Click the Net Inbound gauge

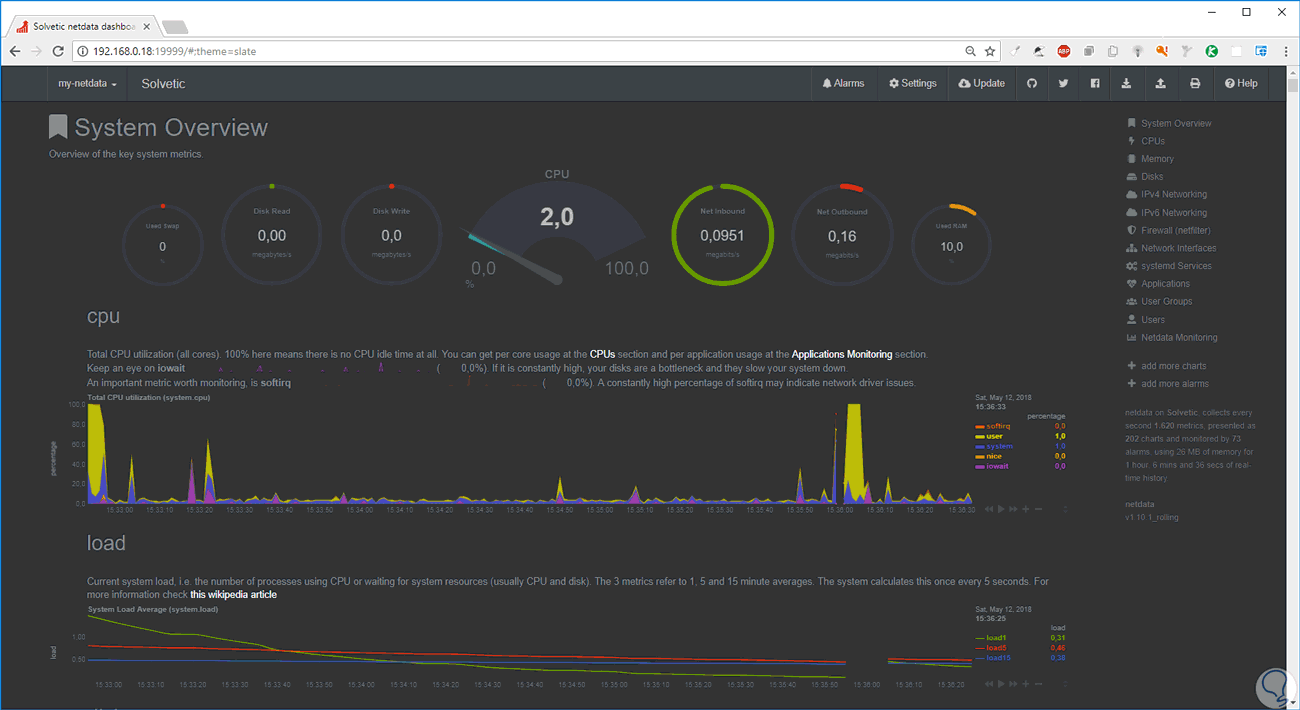point(722,236)
